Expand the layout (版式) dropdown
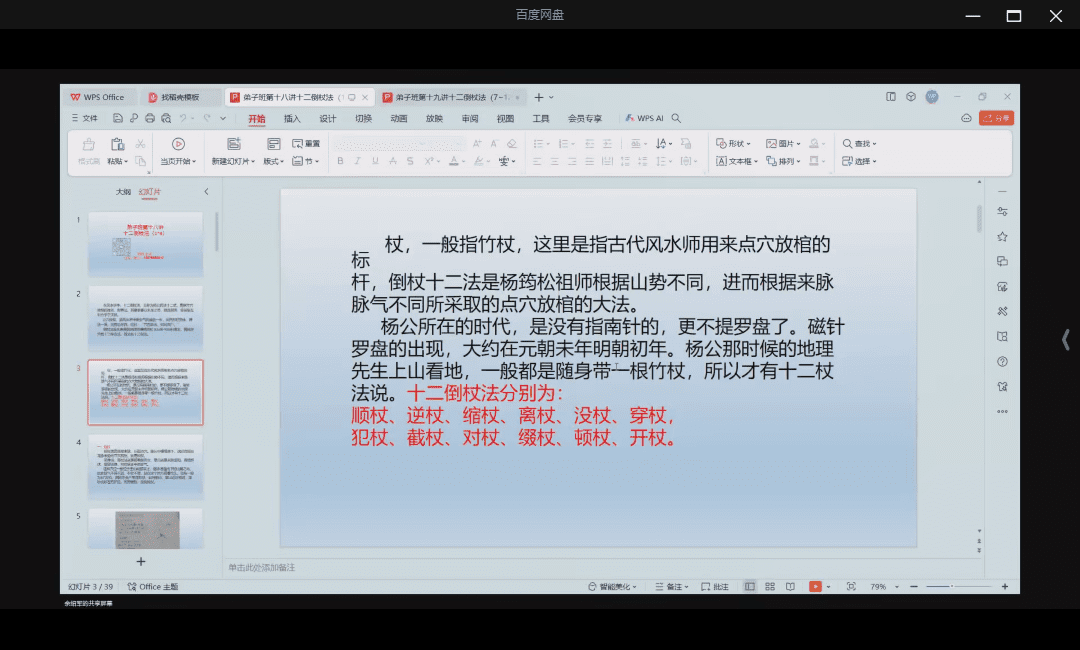This screenshot has width=1080, height=650. [x=273, y=161]
